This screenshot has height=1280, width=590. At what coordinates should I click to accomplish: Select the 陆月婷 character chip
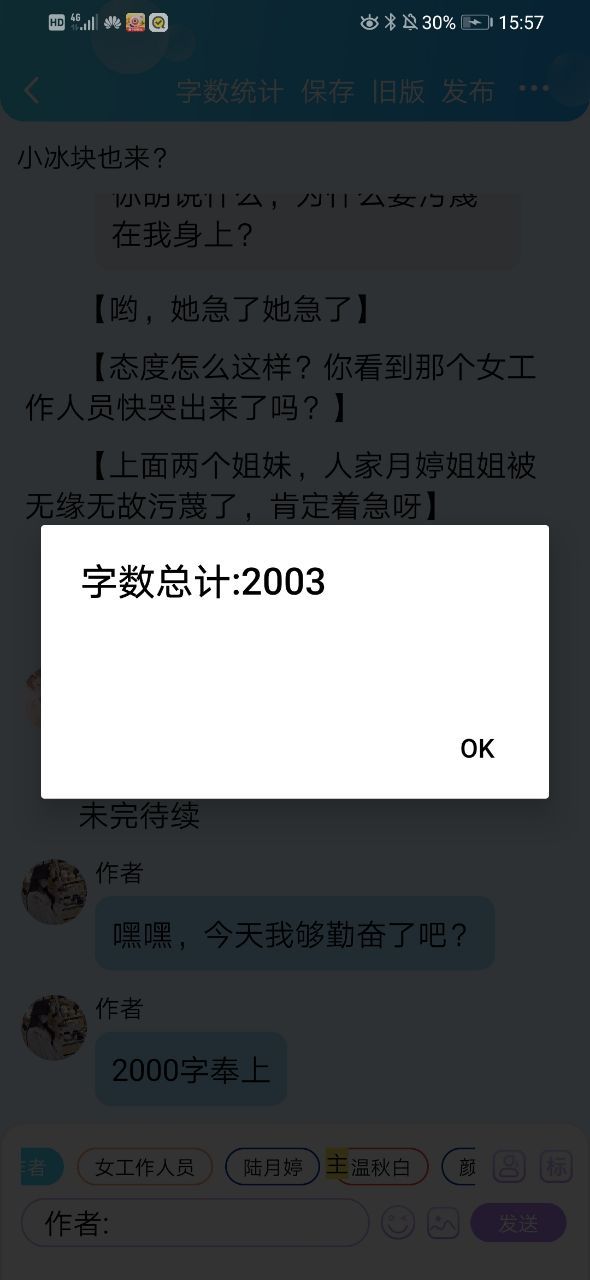click(x=272, y=1167)
